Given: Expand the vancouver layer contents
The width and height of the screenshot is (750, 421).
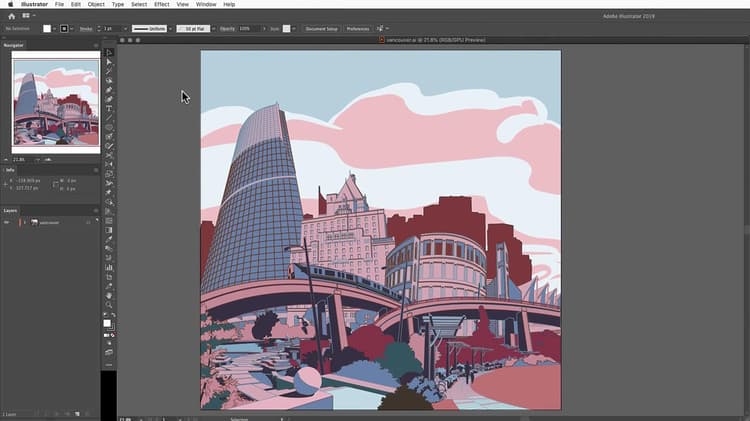Looking at the screenshot, I should [x=24, y=222].
